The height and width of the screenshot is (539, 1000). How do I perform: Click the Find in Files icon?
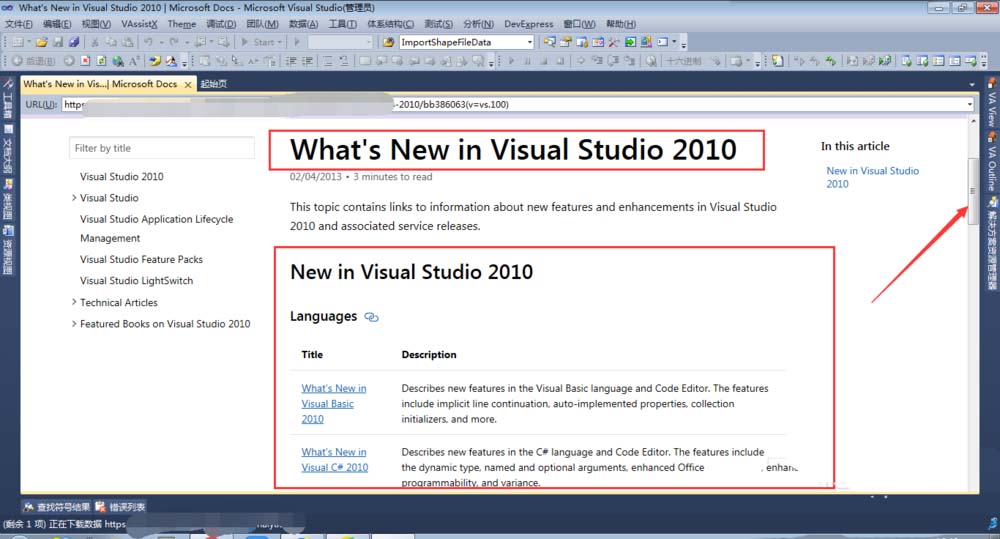pyautogui.click(x=388, y=42)
